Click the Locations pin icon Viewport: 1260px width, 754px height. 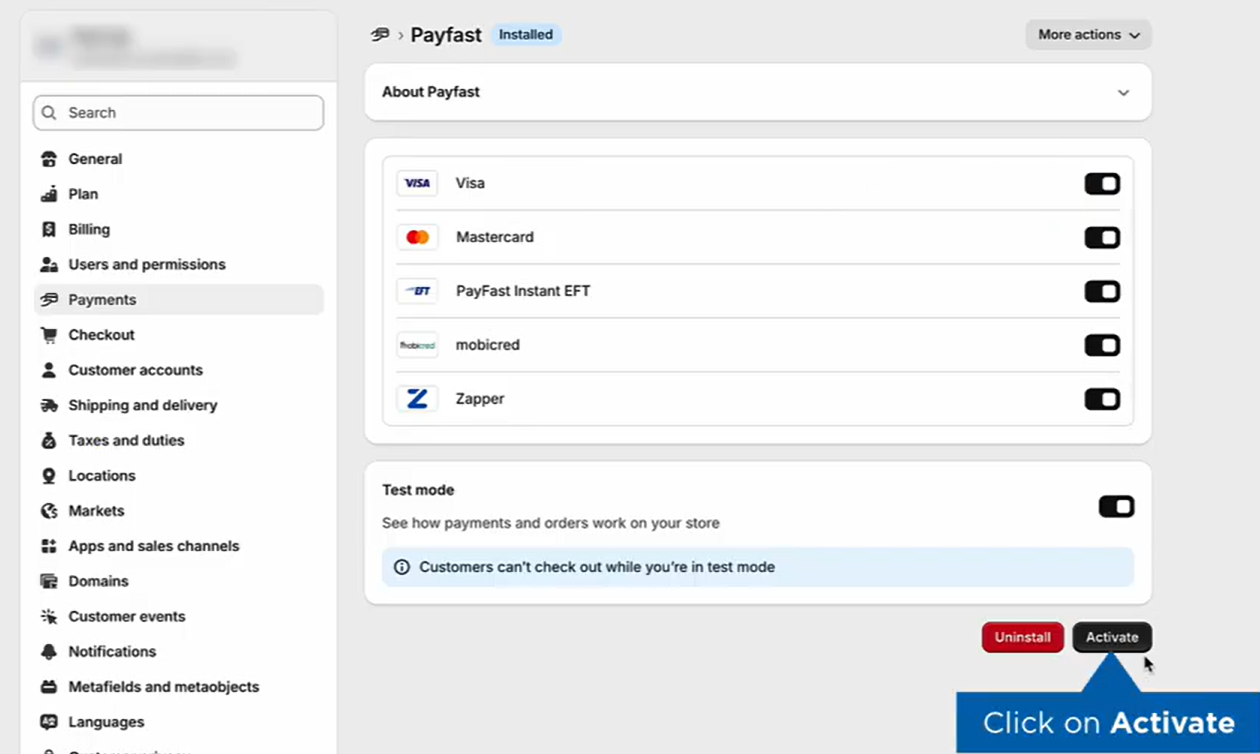(x=49, y=475)
